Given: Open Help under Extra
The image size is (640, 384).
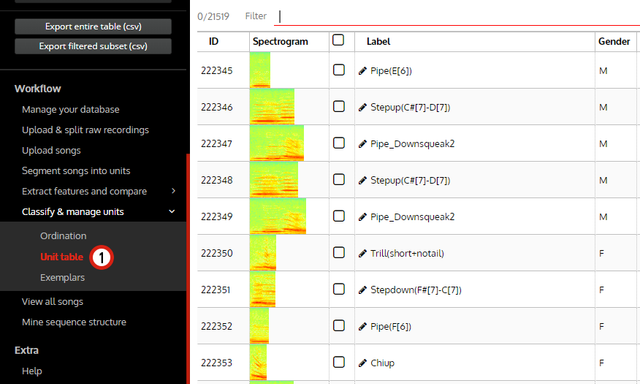Looking at the screenshot, I should (x=32, y=371).
